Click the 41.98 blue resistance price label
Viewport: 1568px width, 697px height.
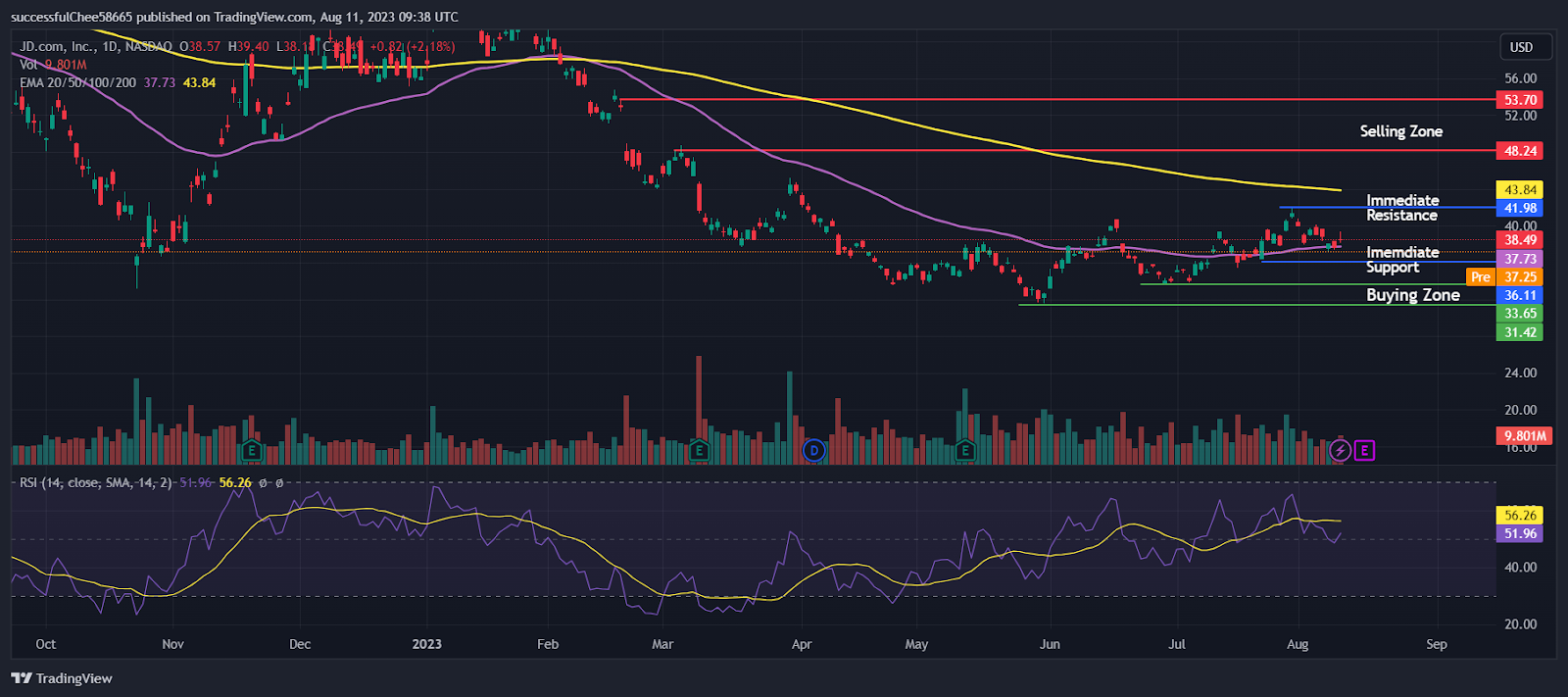[1520, 208]
